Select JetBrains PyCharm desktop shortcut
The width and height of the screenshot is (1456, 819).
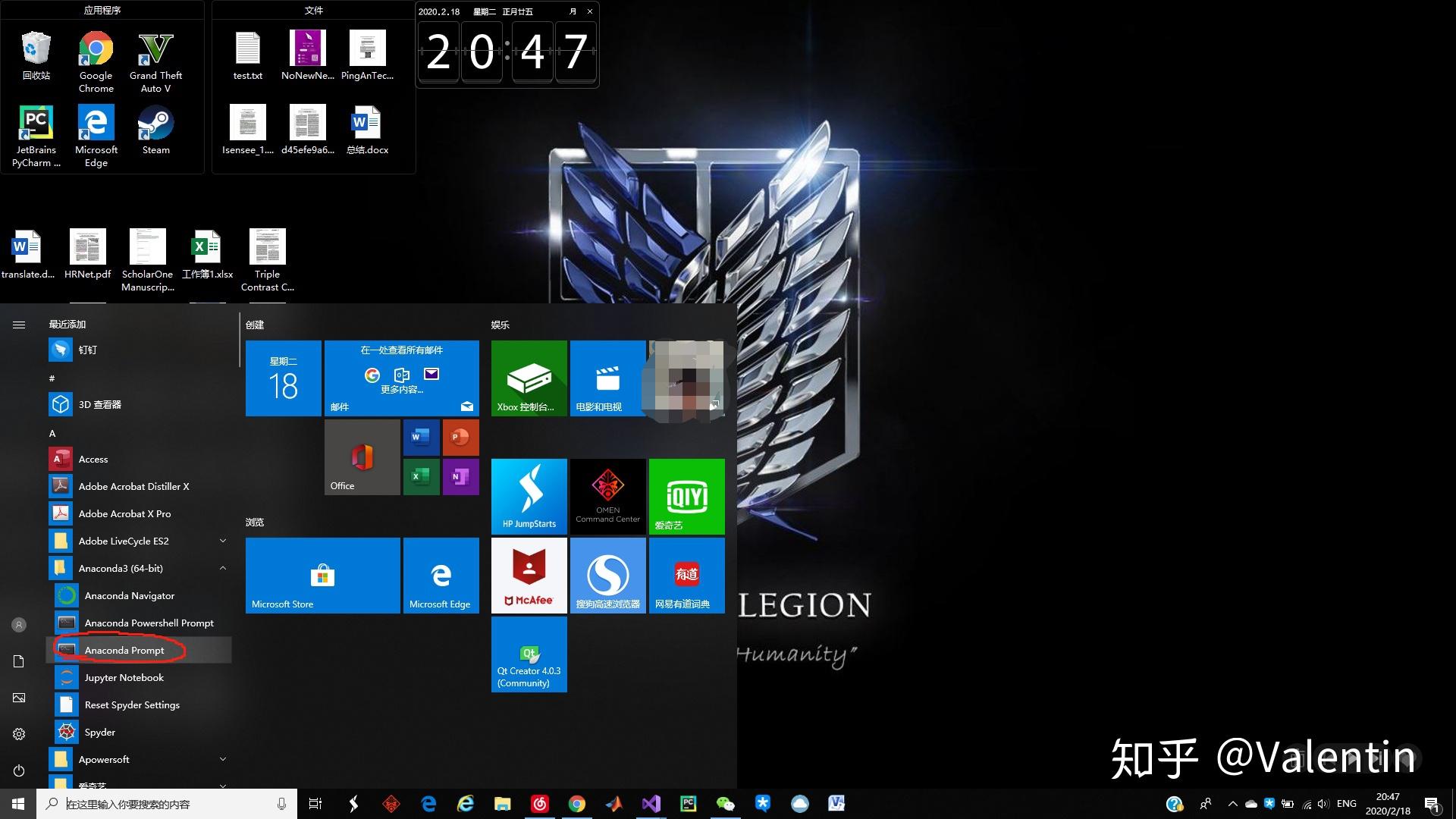coord(36,136)
